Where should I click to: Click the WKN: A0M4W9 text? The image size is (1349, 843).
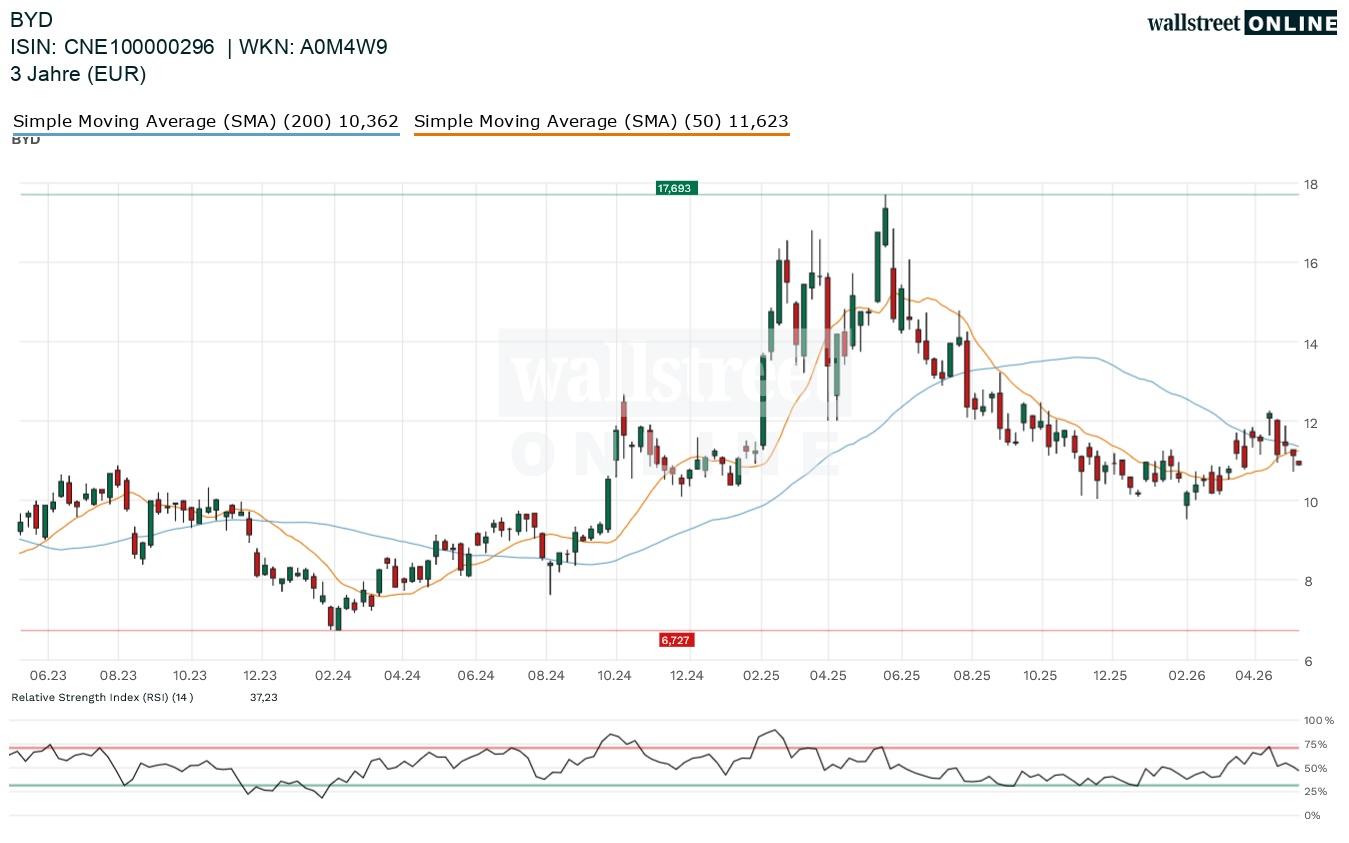312,47
